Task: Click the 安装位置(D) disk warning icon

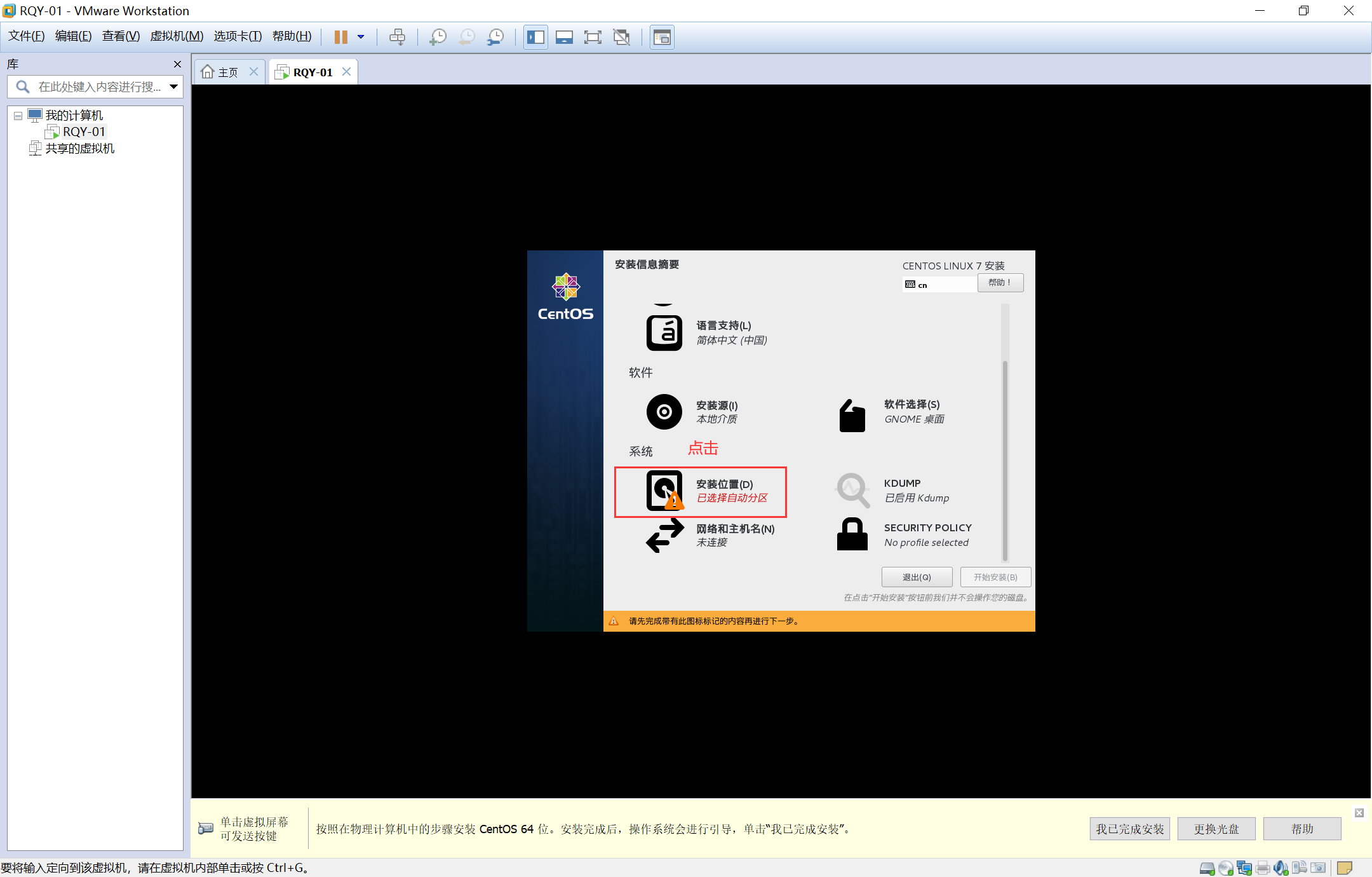Action: 664,491
